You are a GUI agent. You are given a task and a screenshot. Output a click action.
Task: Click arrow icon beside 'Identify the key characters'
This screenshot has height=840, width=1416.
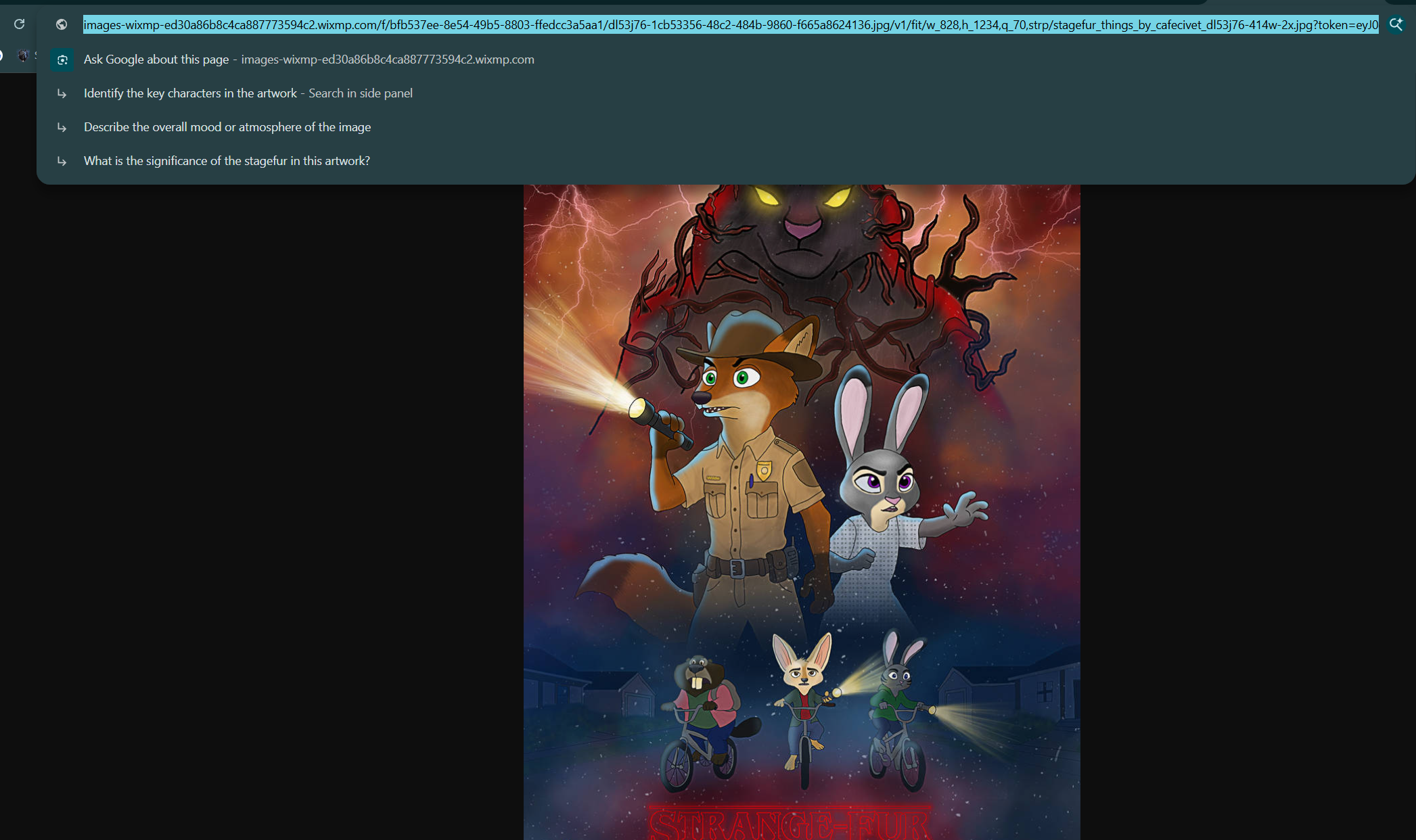(62, 93)
